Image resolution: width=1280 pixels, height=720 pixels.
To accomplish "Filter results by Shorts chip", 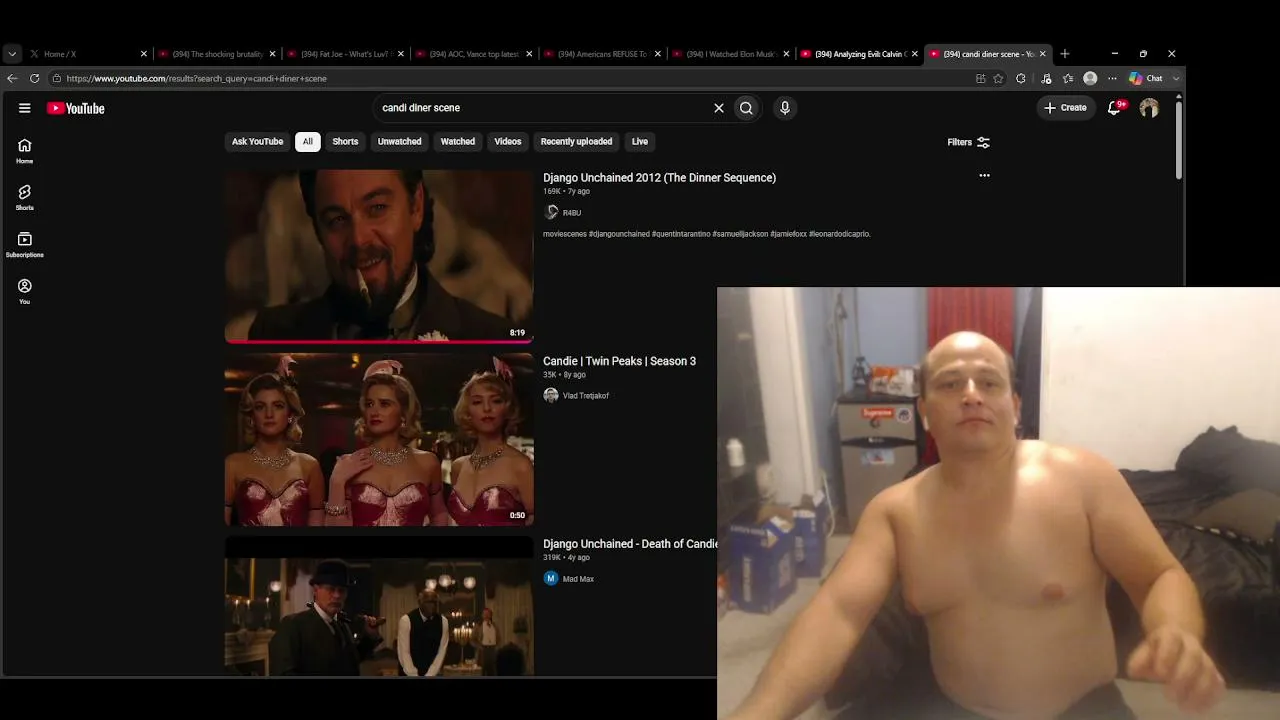I will coord(345,142).
